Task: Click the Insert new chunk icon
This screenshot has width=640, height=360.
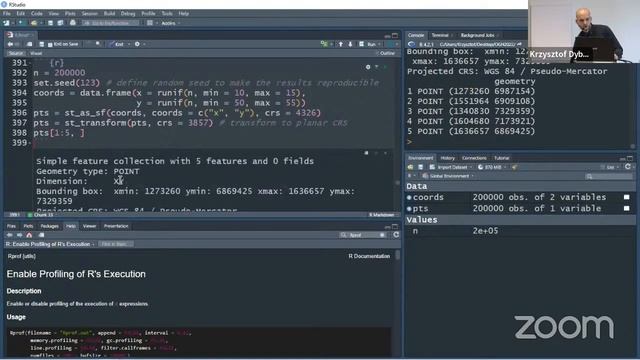Action: point(324,44)
